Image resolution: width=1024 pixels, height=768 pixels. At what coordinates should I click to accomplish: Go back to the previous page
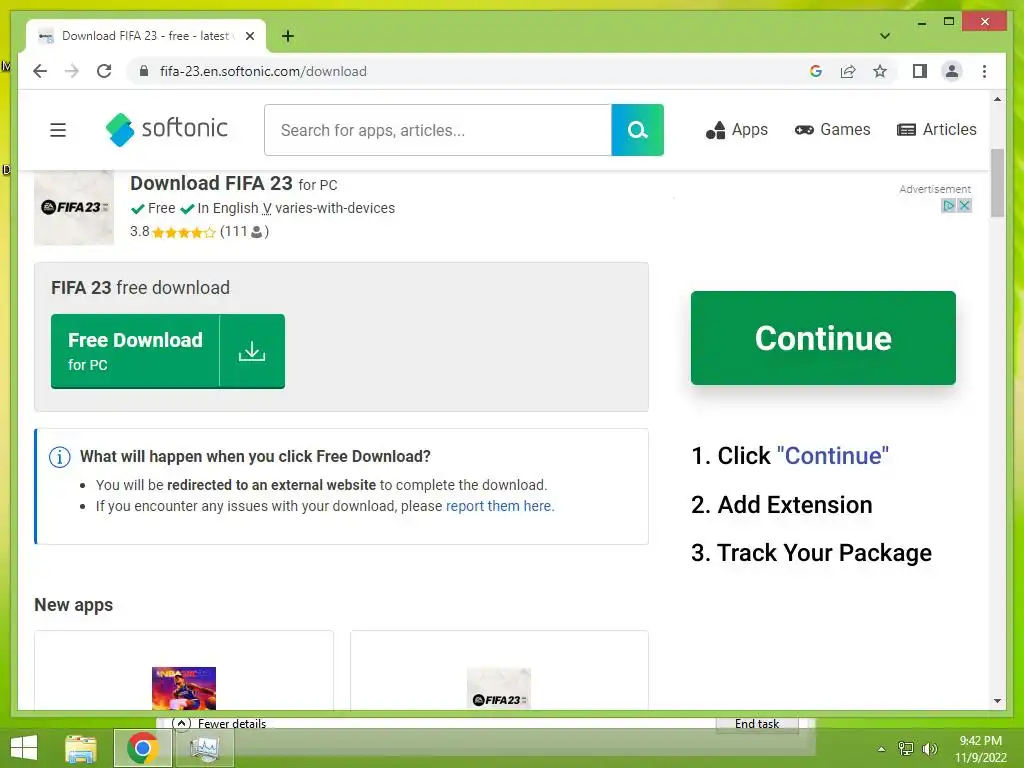click(x=40, y=71)
